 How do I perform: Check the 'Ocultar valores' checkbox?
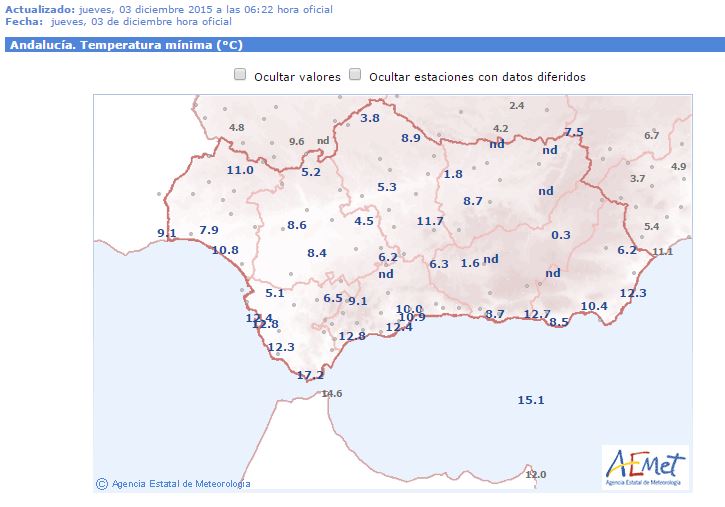240,75
